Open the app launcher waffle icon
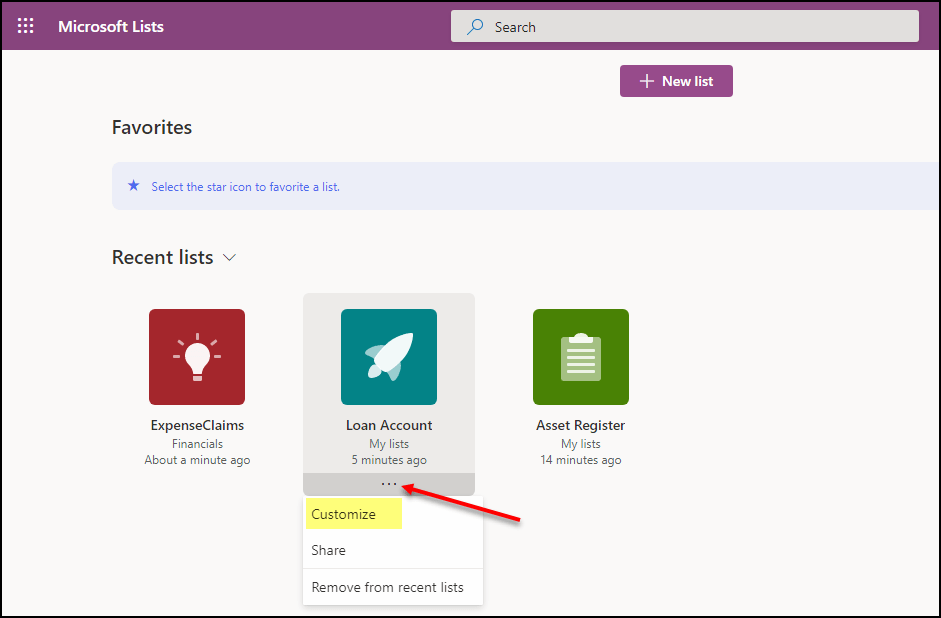This screenshot has width=941, height=618. 26,26
